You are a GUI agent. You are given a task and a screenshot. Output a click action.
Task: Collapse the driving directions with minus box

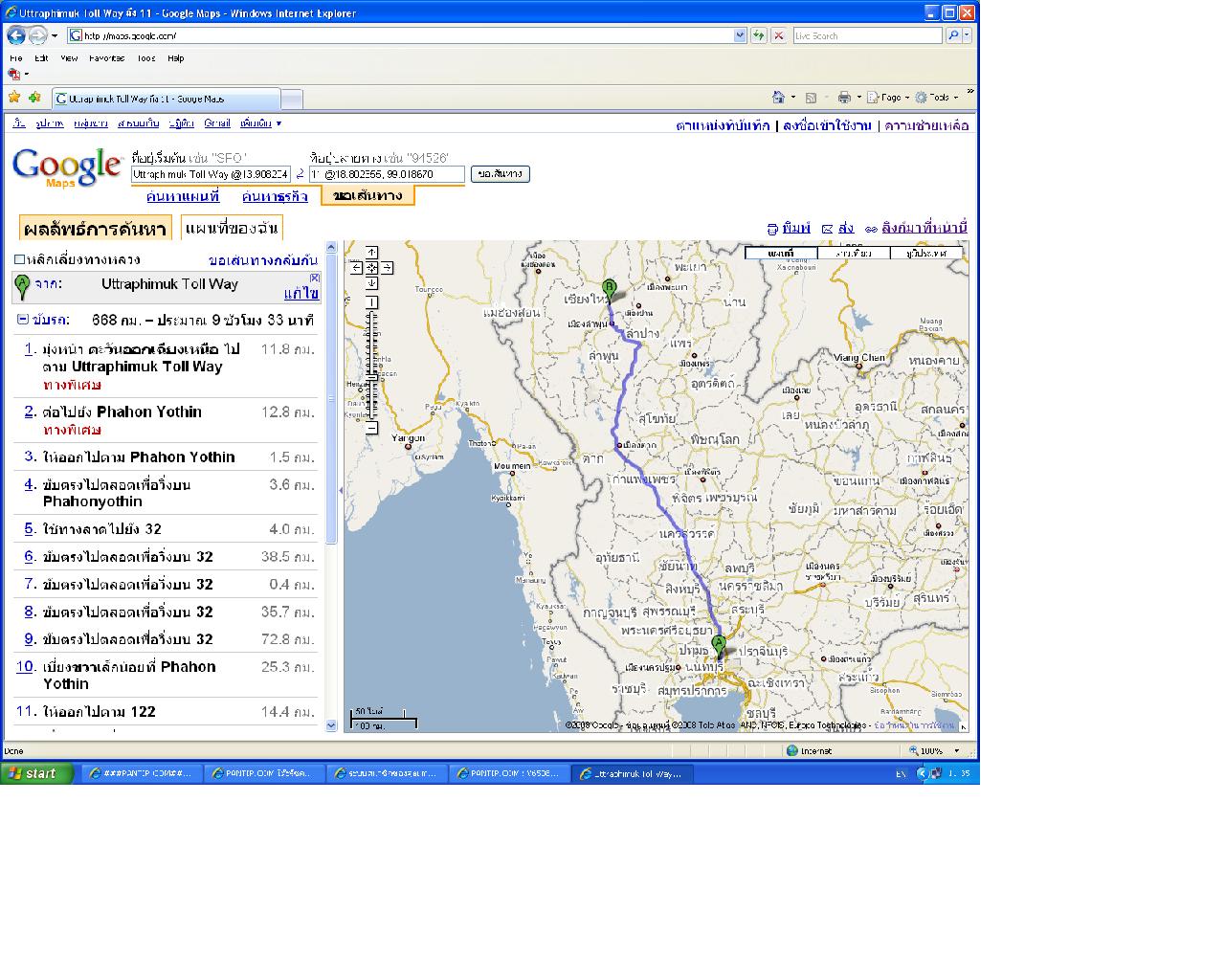[22, 320]
